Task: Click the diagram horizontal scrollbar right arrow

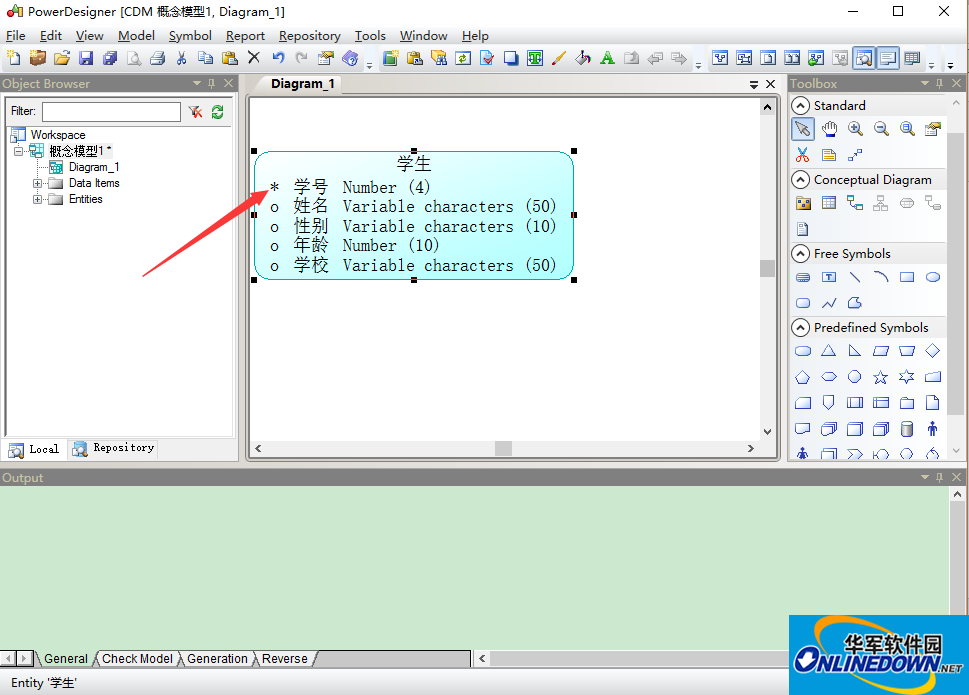Action: tap(751, 449)
